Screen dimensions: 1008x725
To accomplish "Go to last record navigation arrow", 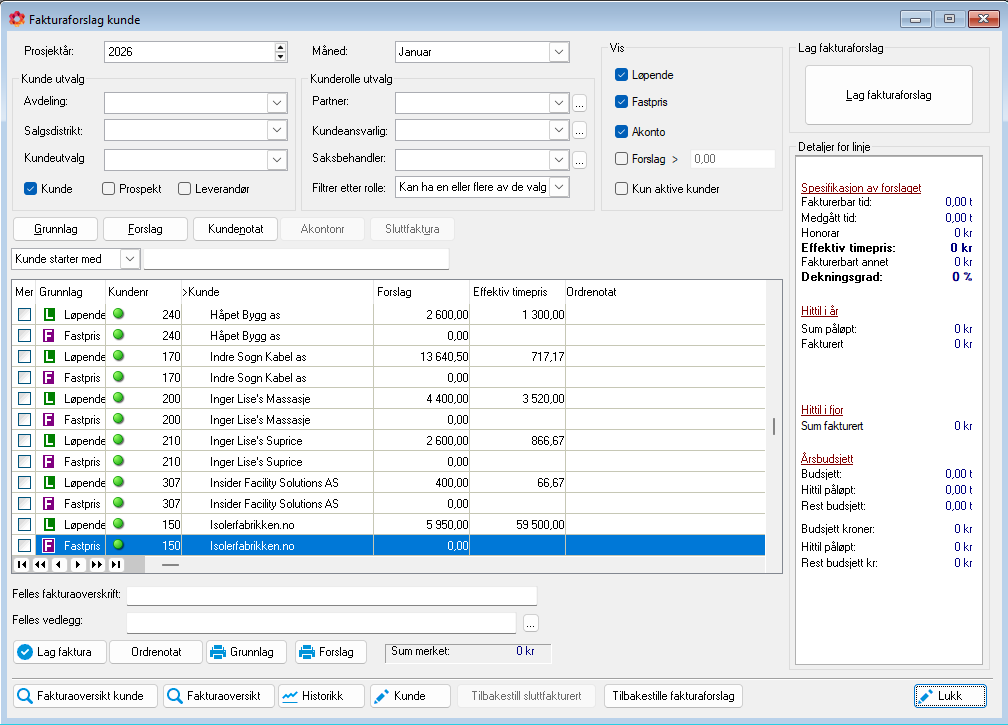I will [x=116, y=565].
